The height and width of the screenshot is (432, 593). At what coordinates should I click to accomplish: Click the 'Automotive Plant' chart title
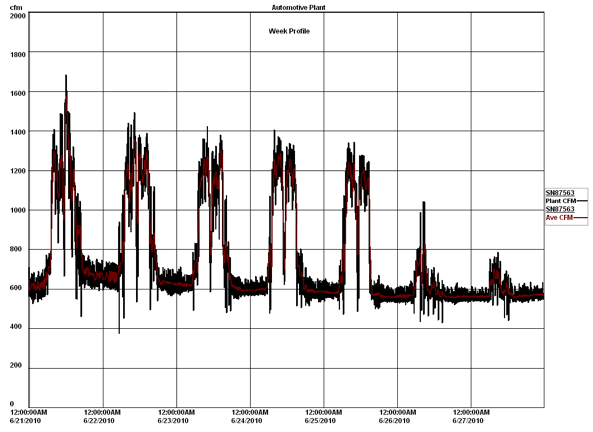[x=298, y=8]
